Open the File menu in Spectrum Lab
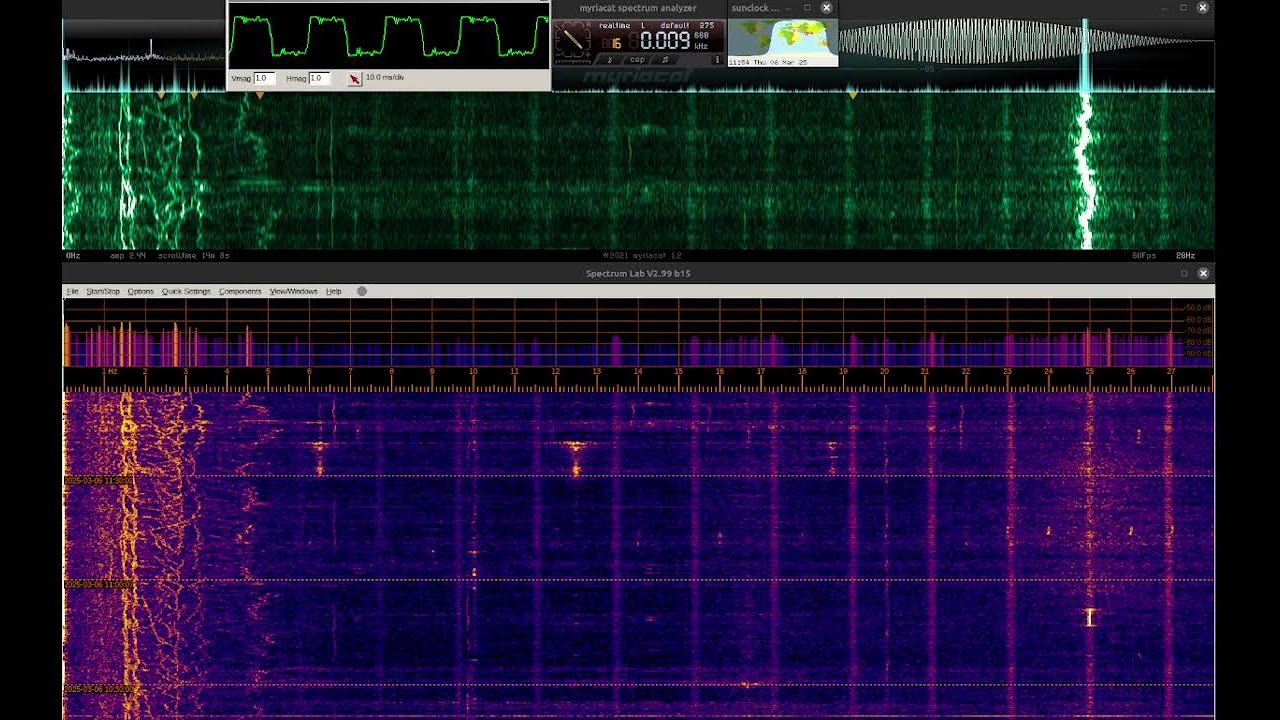This screenshot has height=720, width=1280. [72, 291]
